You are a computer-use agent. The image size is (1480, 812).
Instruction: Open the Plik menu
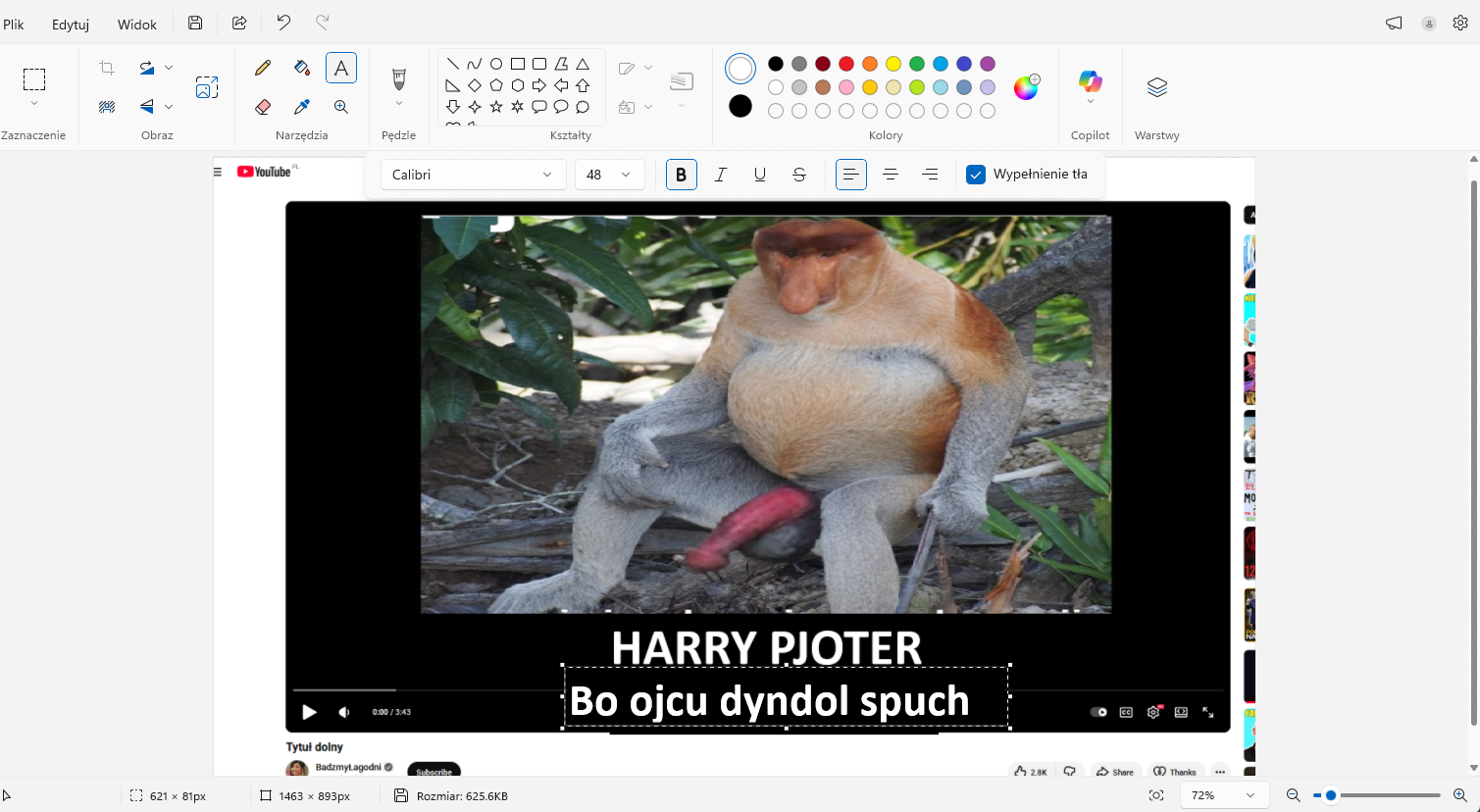tap(14, 25)
